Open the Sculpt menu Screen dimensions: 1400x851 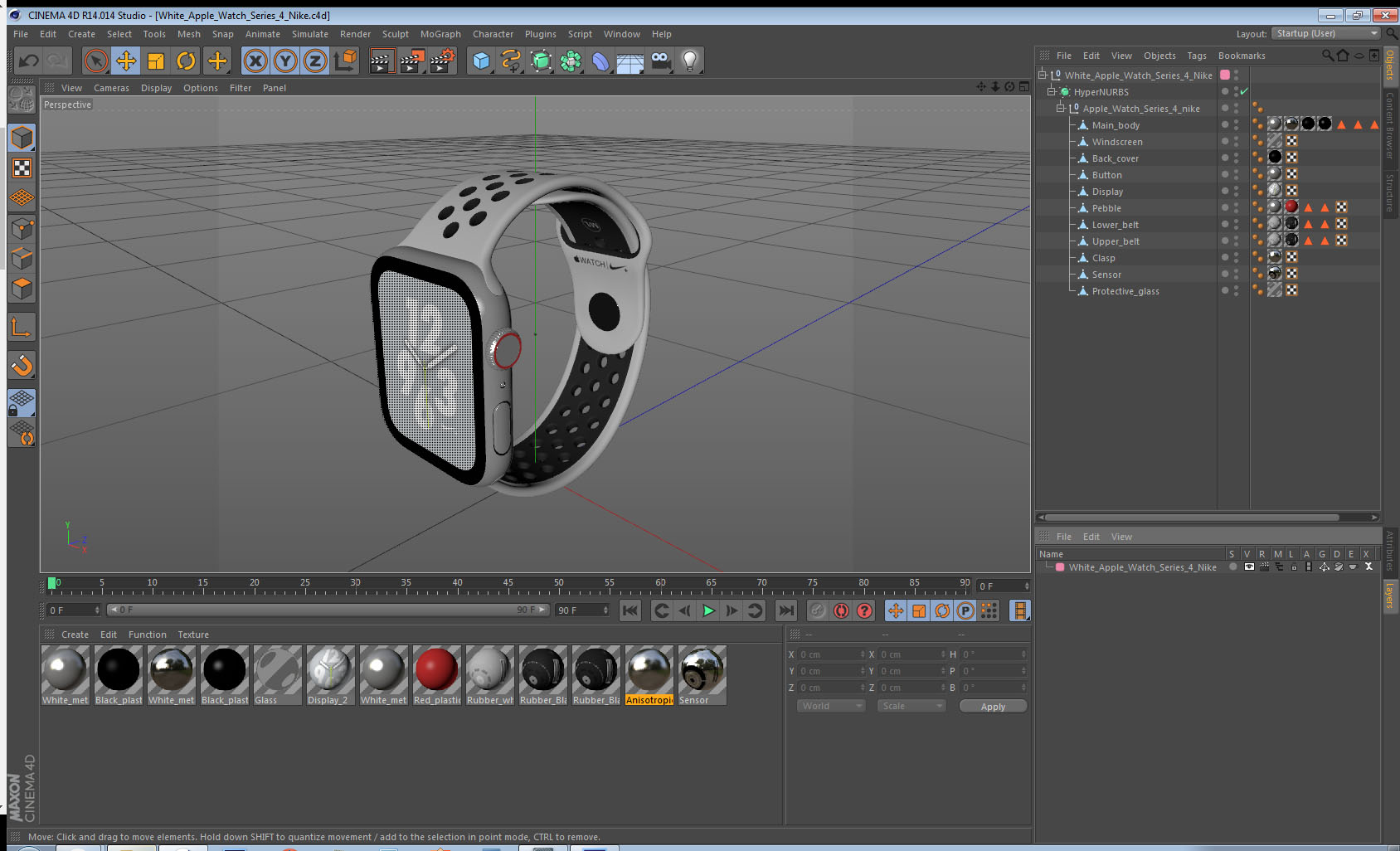point(396,34)
